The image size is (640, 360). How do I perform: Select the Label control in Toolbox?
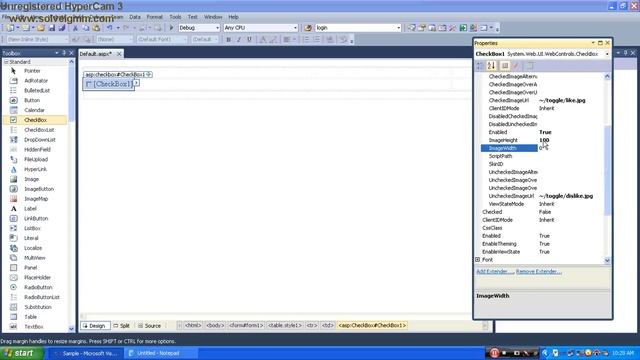click(30, 209)
